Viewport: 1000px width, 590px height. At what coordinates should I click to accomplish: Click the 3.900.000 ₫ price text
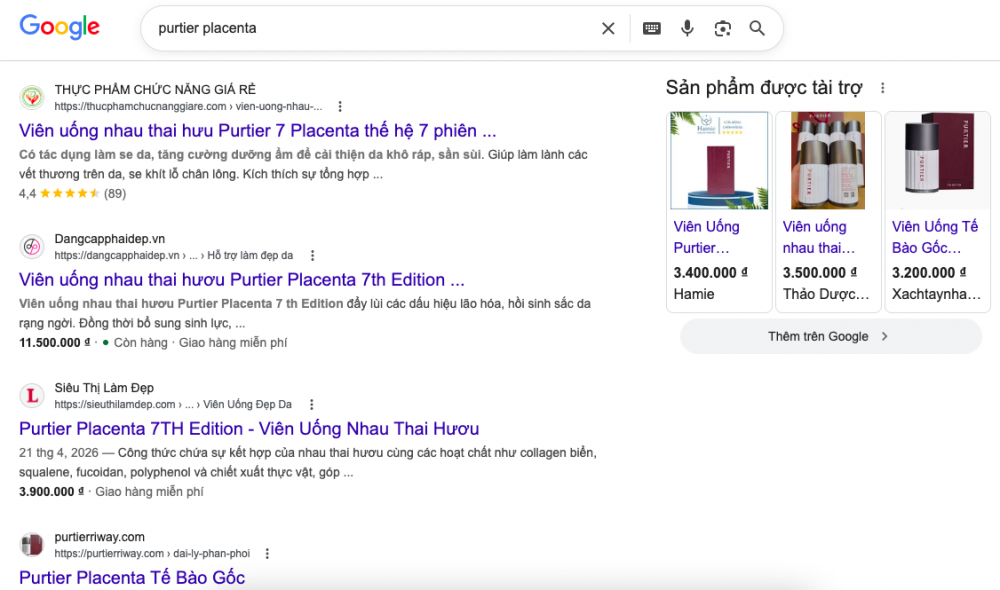(x=52, y=492)
